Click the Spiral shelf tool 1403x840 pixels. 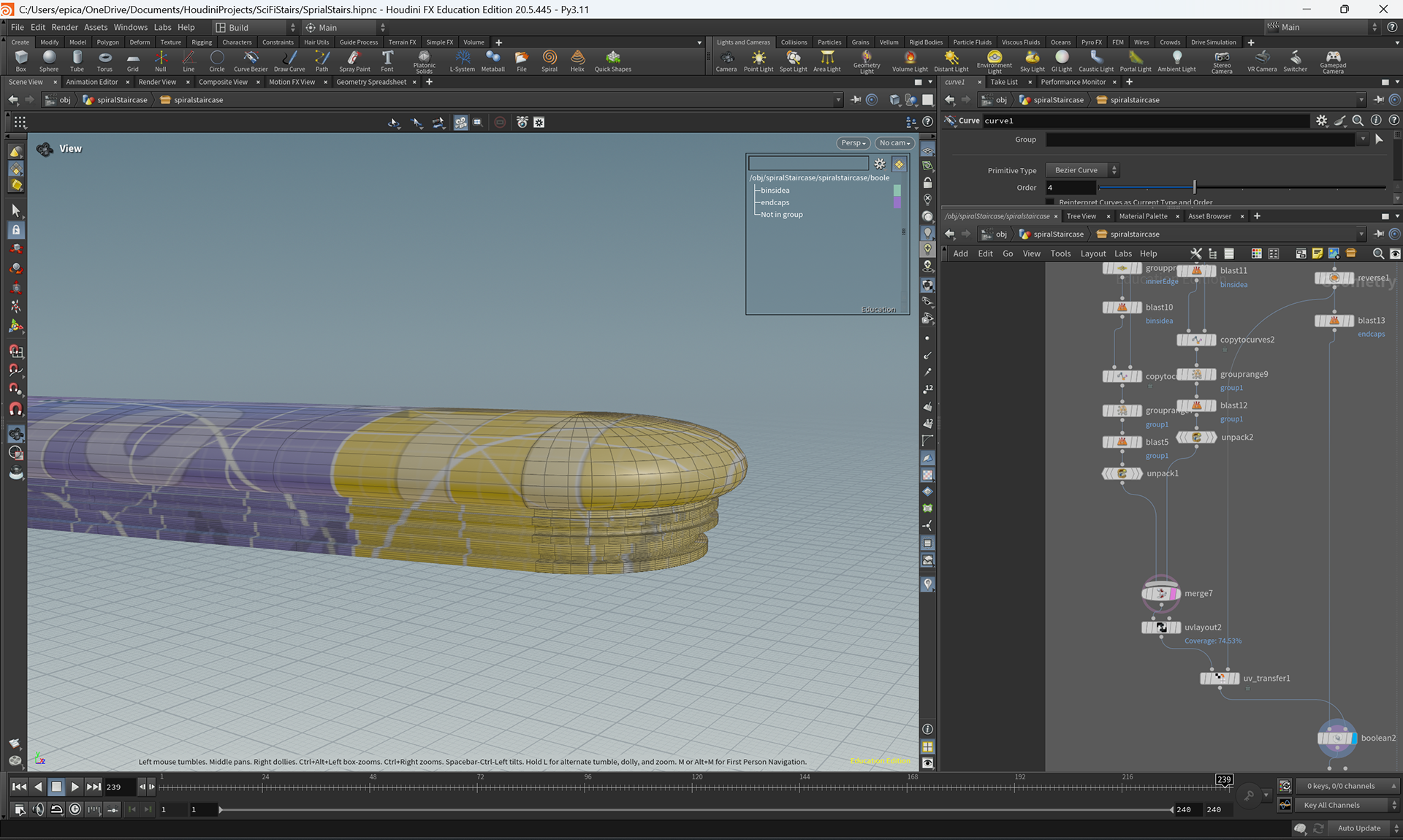click(x=550, y=61)
